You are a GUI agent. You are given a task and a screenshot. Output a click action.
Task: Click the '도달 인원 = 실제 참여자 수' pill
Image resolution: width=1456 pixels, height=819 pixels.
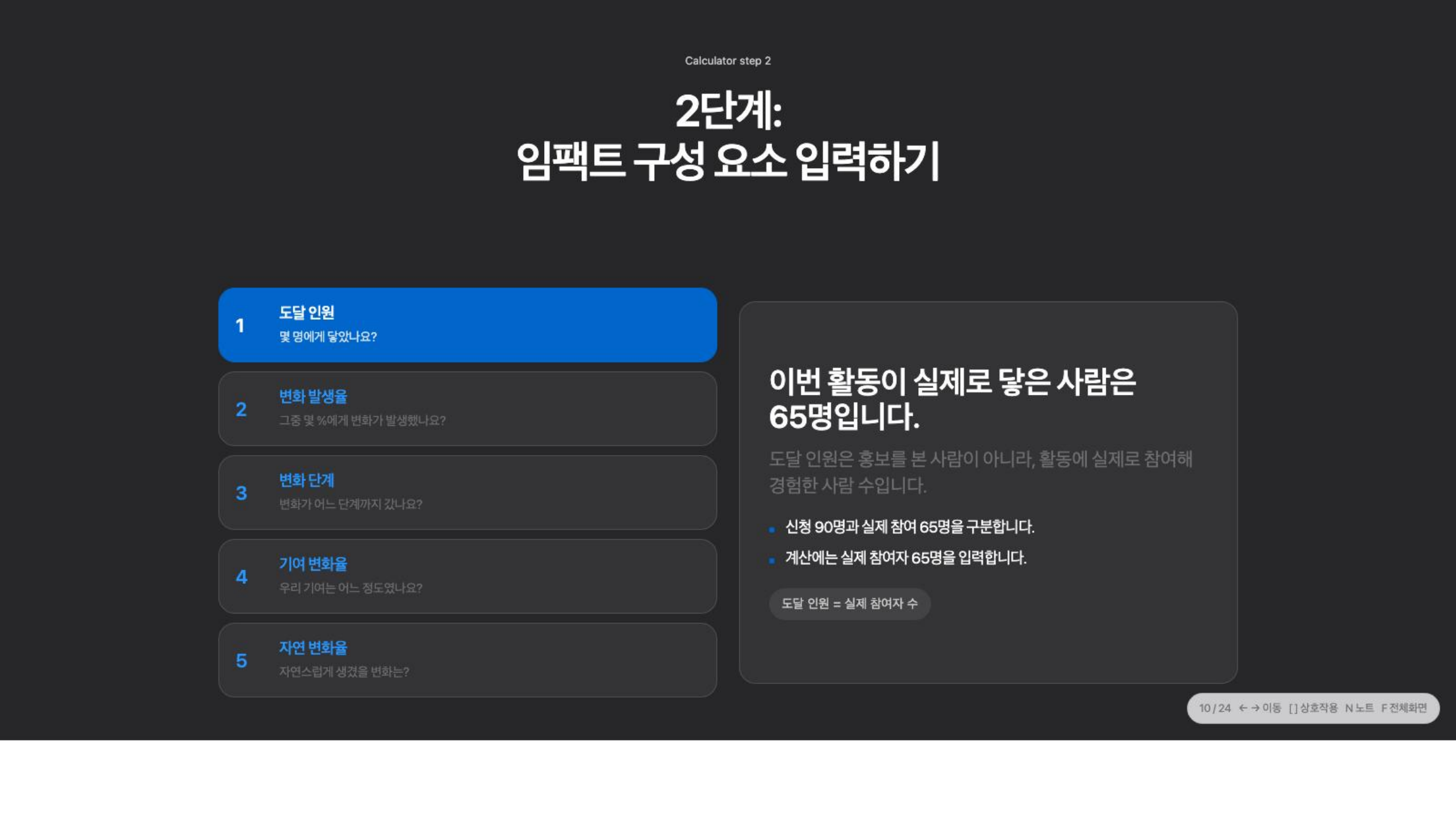[849, 604]
